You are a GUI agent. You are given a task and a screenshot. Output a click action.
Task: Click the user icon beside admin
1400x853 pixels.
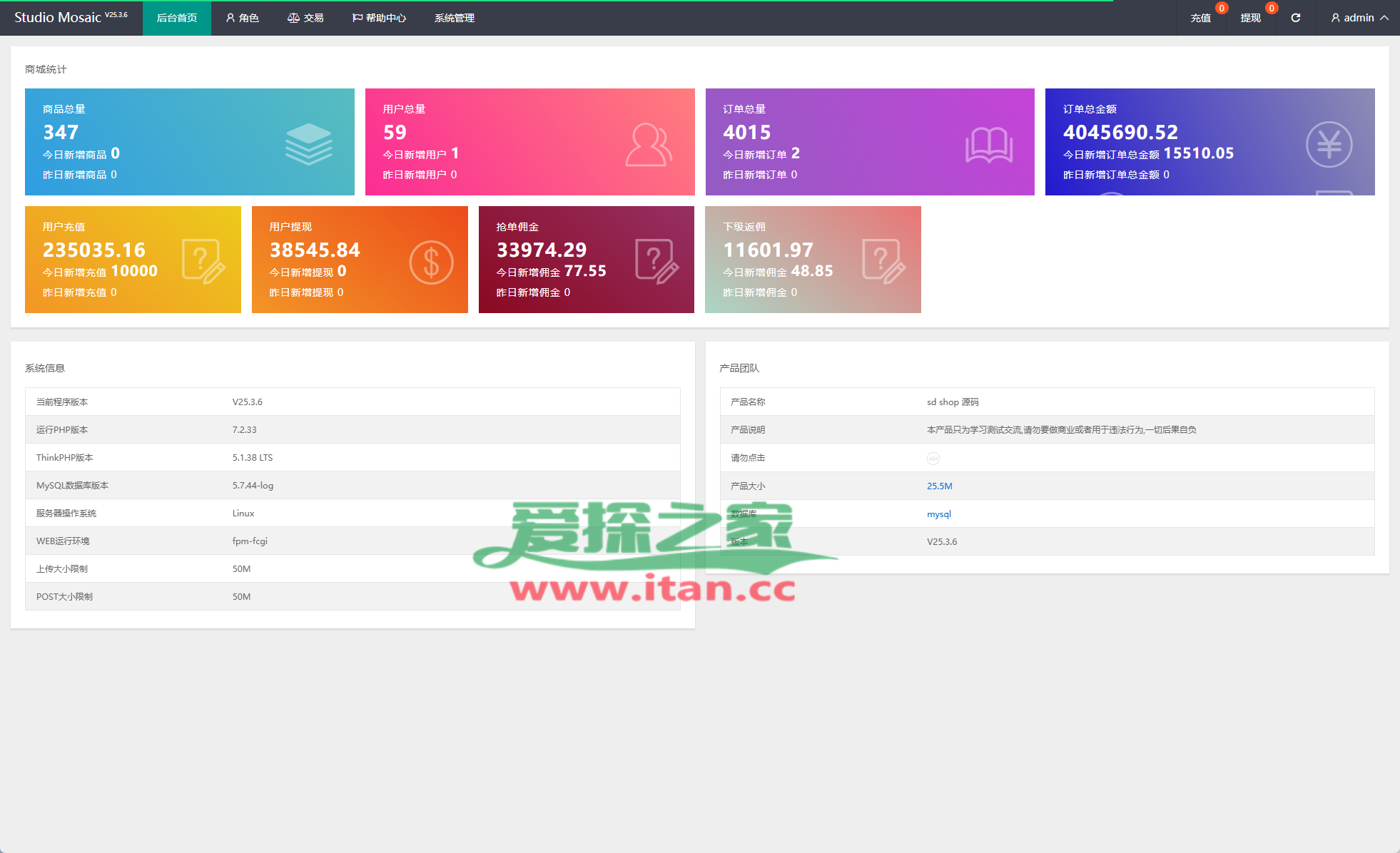coord(1335,18)
